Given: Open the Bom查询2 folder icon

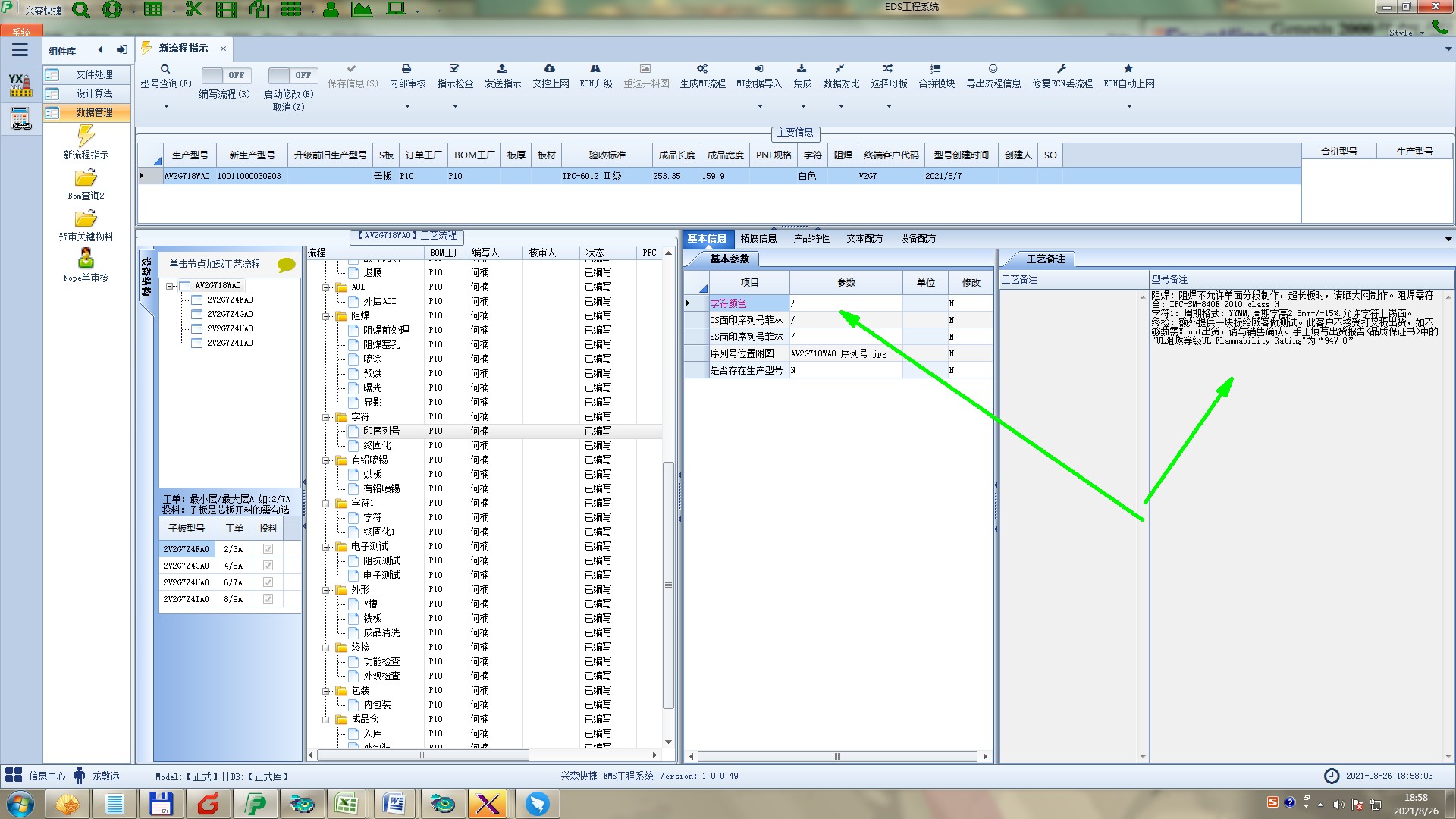Looking at the screenshot, I should click(86, 178).
